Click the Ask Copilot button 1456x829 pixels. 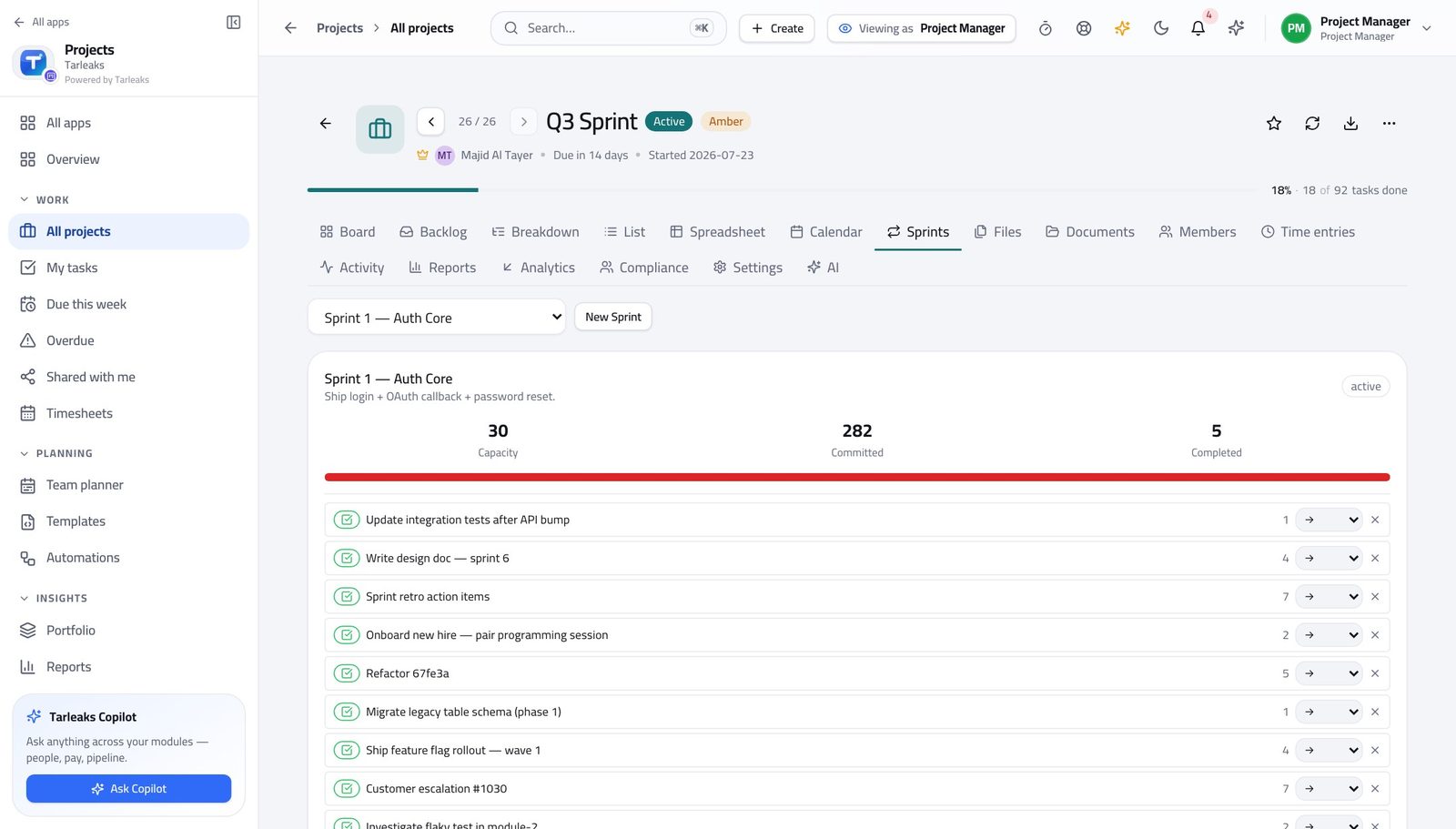tap(128, 789)
